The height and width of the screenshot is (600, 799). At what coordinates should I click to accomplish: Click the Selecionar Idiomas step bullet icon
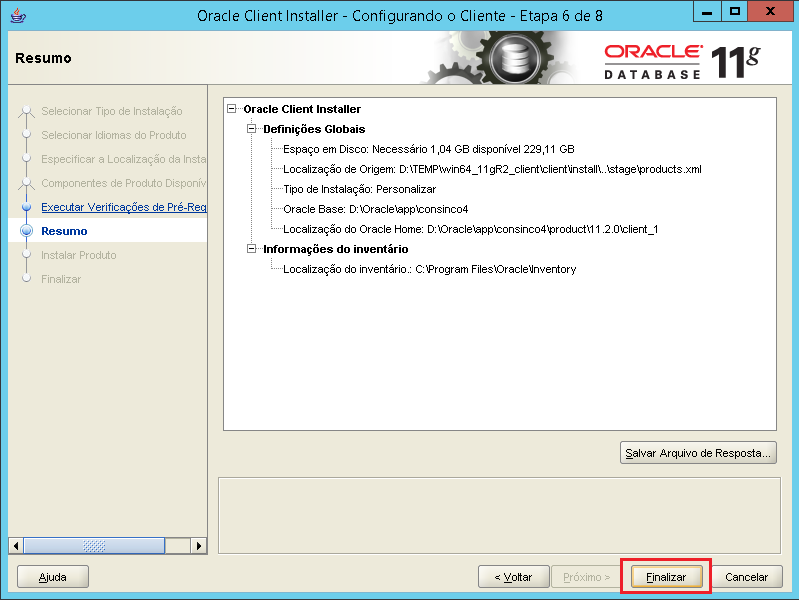(x=26, y=135)
